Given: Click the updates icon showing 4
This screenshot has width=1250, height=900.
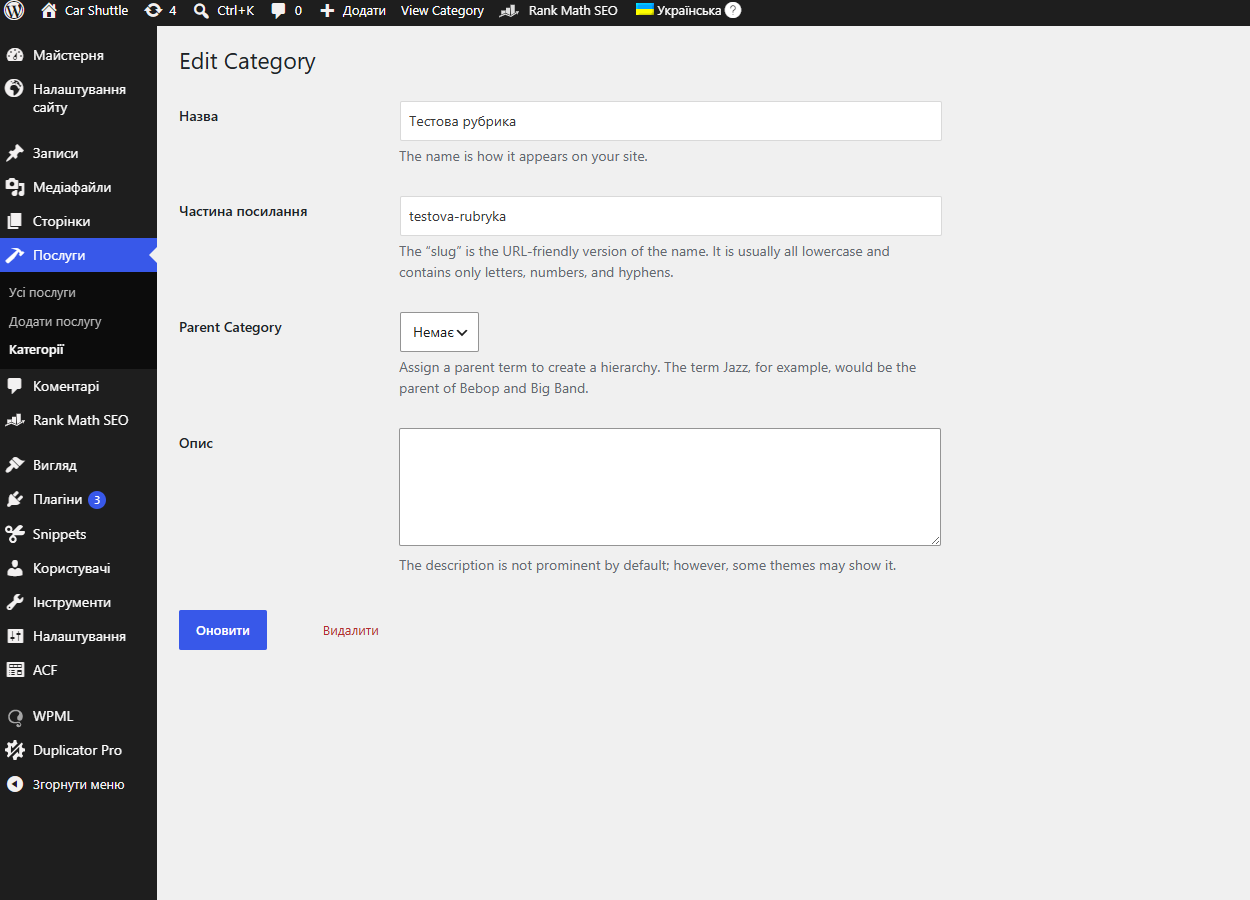Looking at the screenshot, I should (x=153, y=11).
